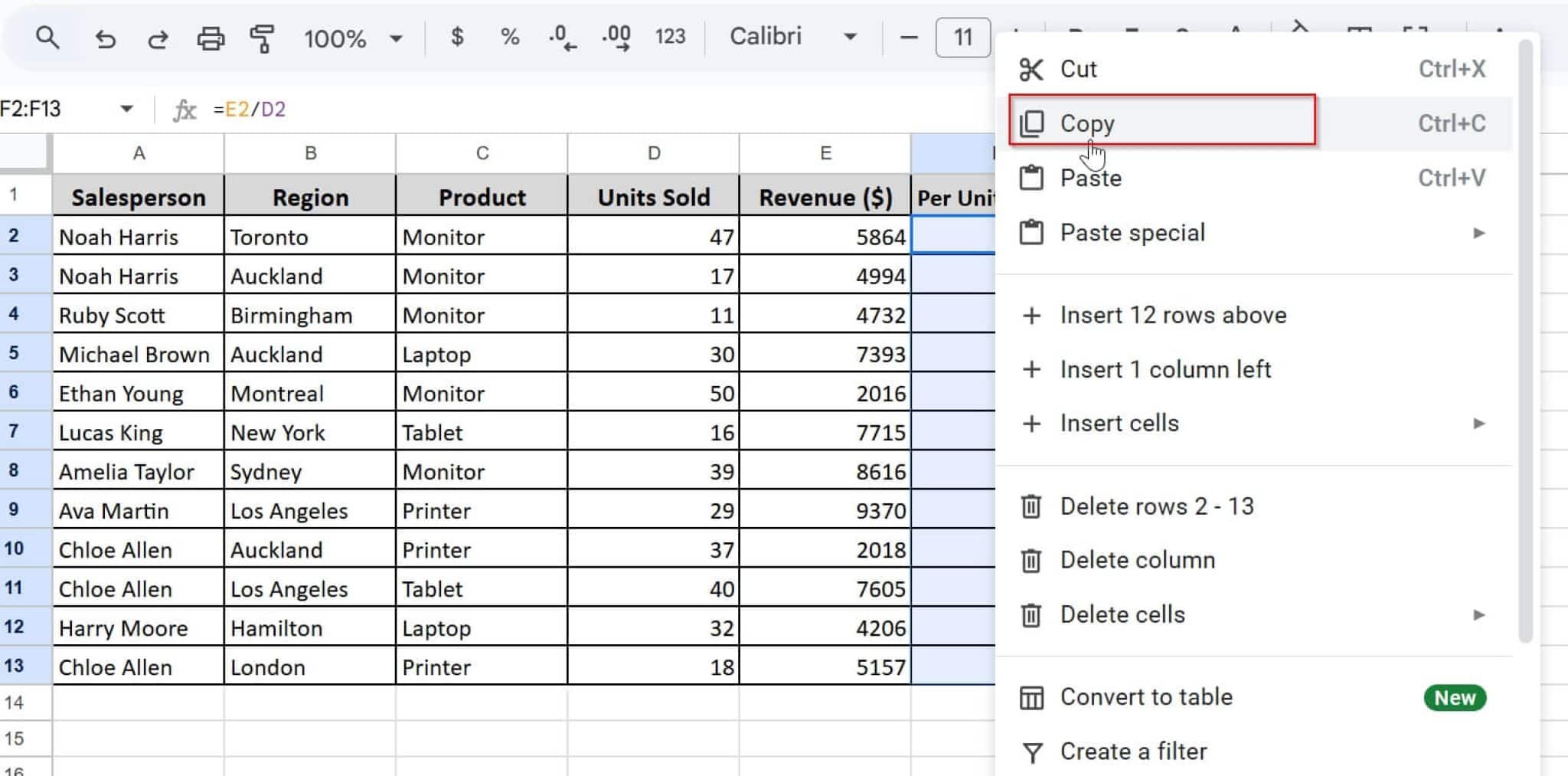Select the Paint format tool

263,37
